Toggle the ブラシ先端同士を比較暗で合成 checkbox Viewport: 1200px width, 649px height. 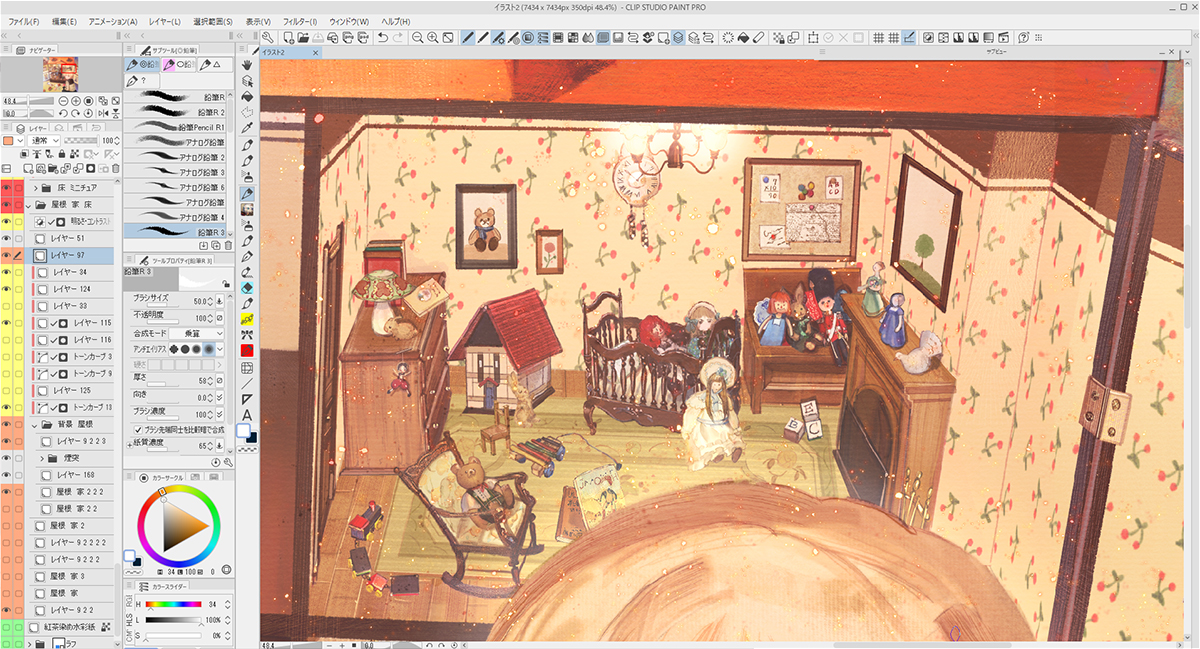click(139, 429)
